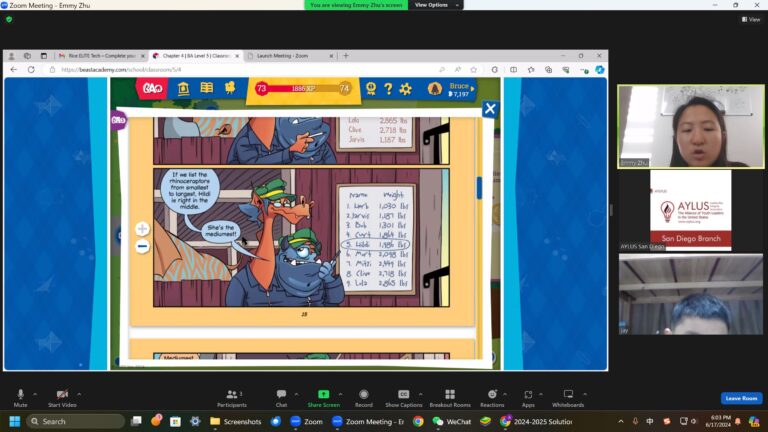The image size is (768, 432).
Task: Mute the microphone in Zoom
Action: click(20, 398)
